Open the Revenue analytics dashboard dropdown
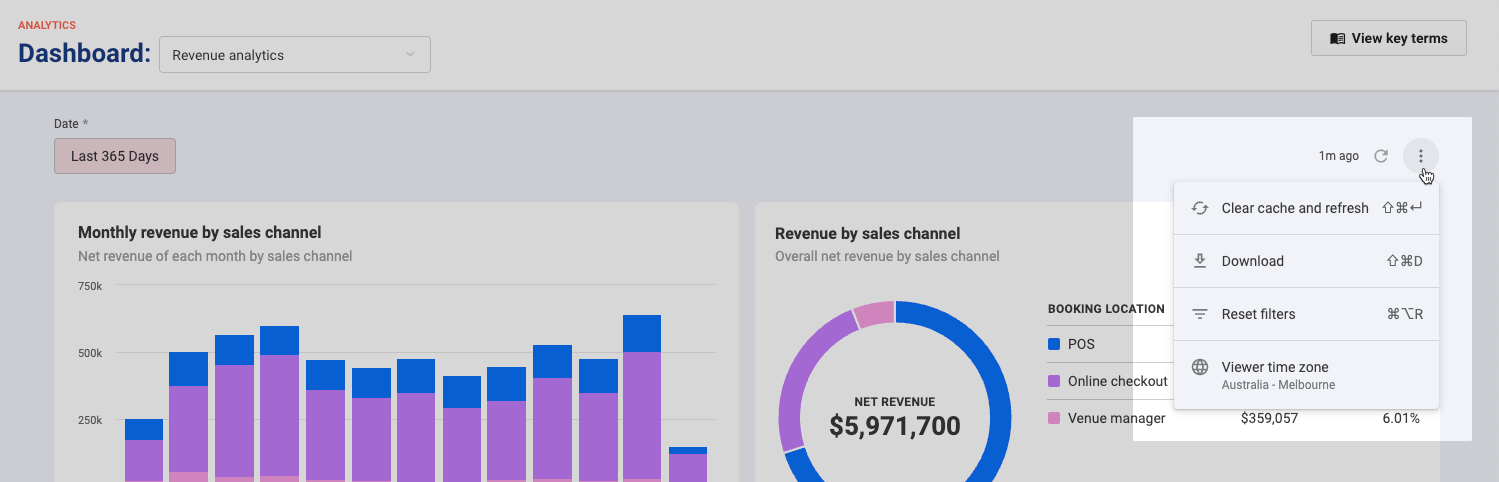The height and width of the screenshot is (482, 1499). pyautogui.click(x=295, y=55)
